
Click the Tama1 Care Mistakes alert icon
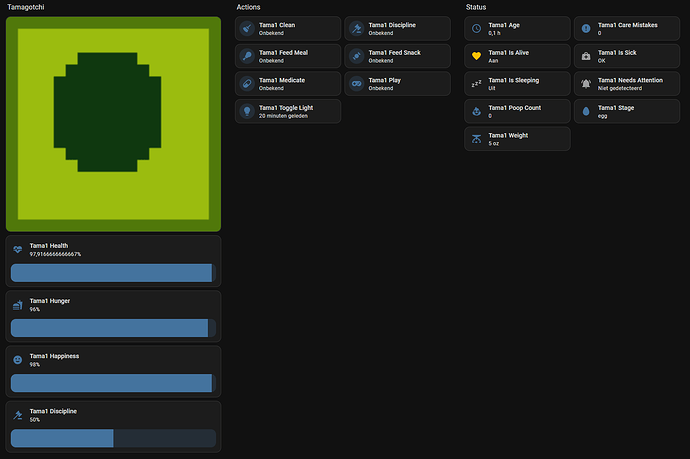[x=586, y=29]
